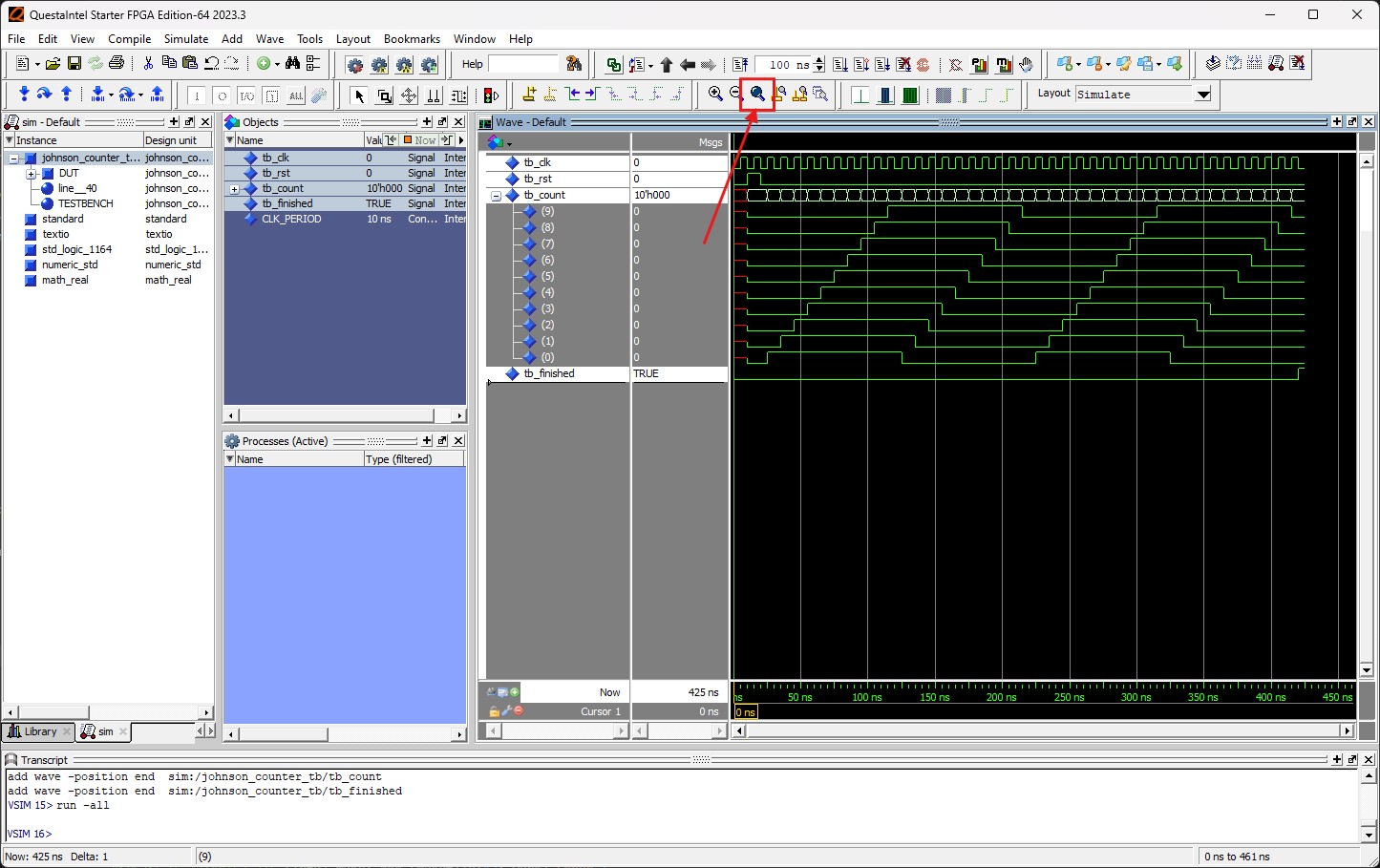1380x868 pixels.
Task: Open the Simulate menu
Action: [186, 39]
